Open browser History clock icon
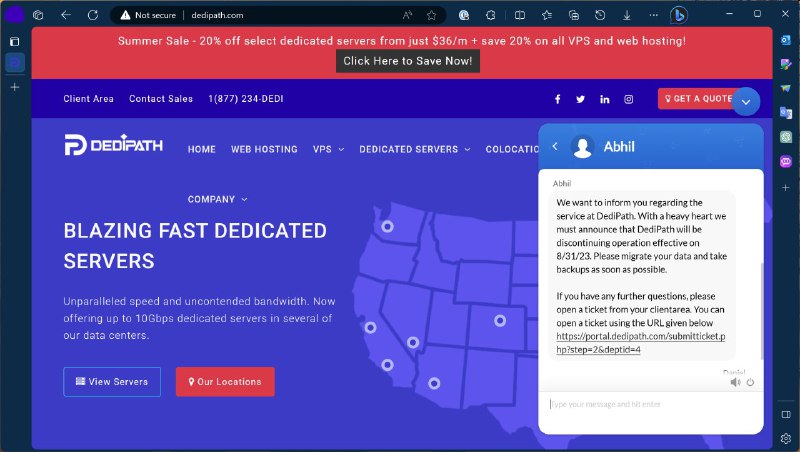Viewport: 800px width, 452px height. pos(600,15)
